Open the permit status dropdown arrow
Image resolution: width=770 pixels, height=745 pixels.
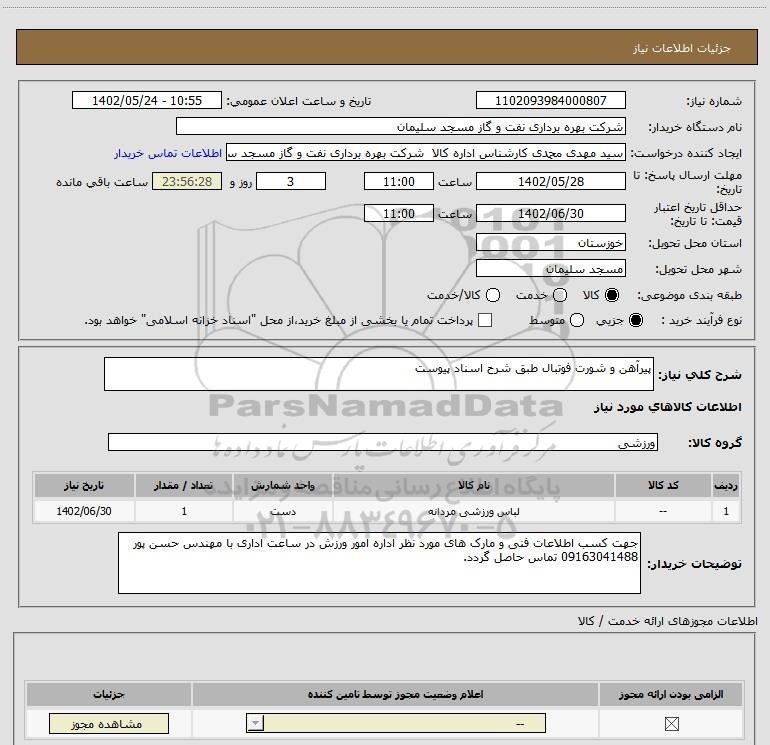click(255, 723)
